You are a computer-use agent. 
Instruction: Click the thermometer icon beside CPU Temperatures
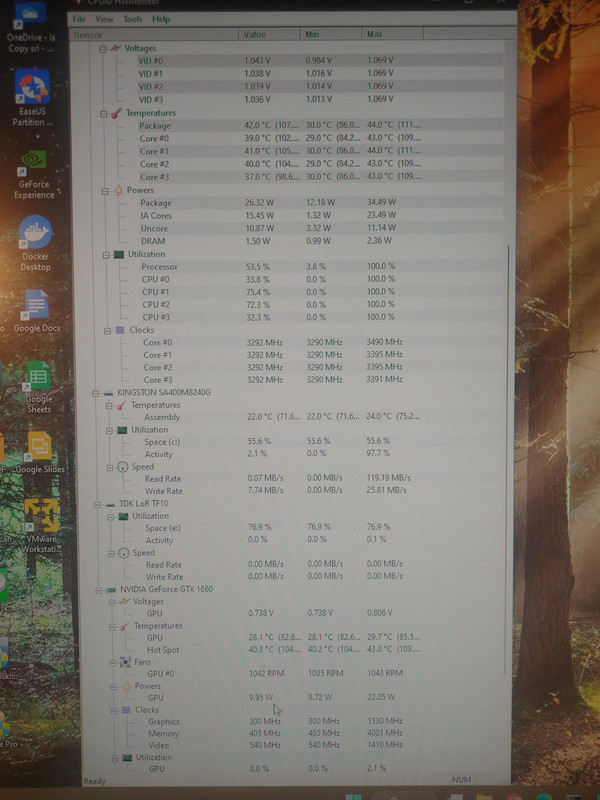pos(117,113)
